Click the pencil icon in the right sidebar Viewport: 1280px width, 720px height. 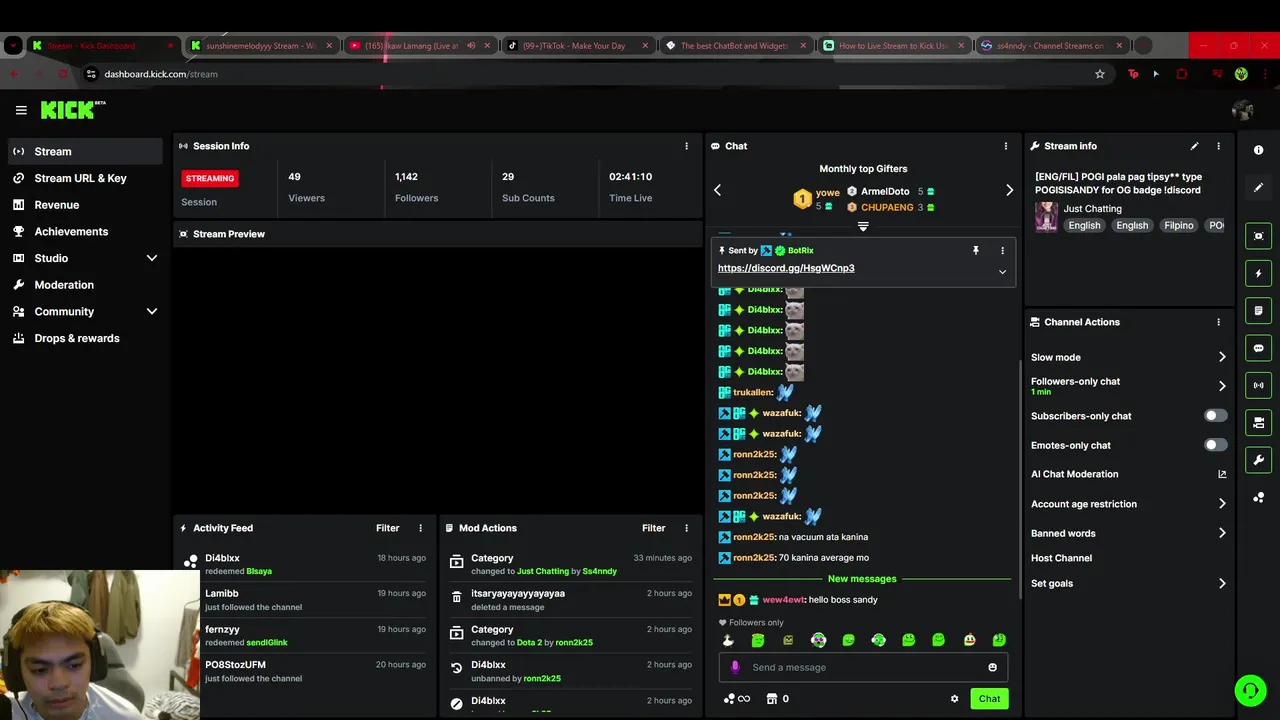pyautogui.click(x=1258, y=187)
